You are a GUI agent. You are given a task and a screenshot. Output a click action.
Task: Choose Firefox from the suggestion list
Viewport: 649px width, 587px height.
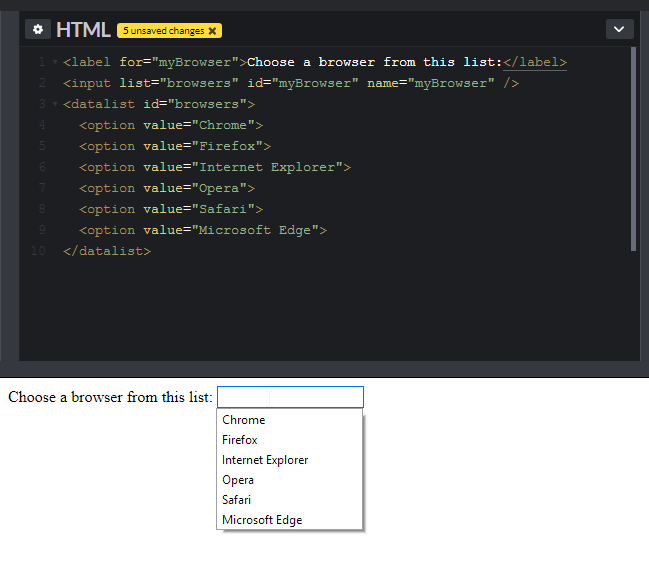(x=289, y=440)
